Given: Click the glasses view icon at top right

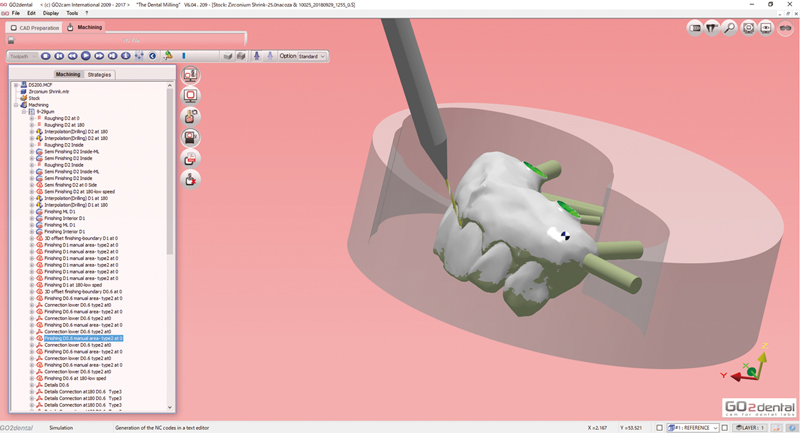Looking at the screenshot, I should click(785, 29).
